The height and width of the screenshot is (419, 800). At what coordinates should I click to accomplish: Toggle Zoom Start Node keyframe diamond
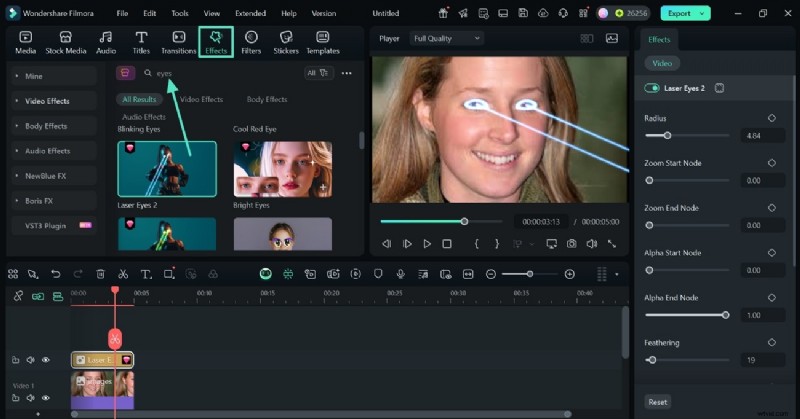tap(772, 163)
